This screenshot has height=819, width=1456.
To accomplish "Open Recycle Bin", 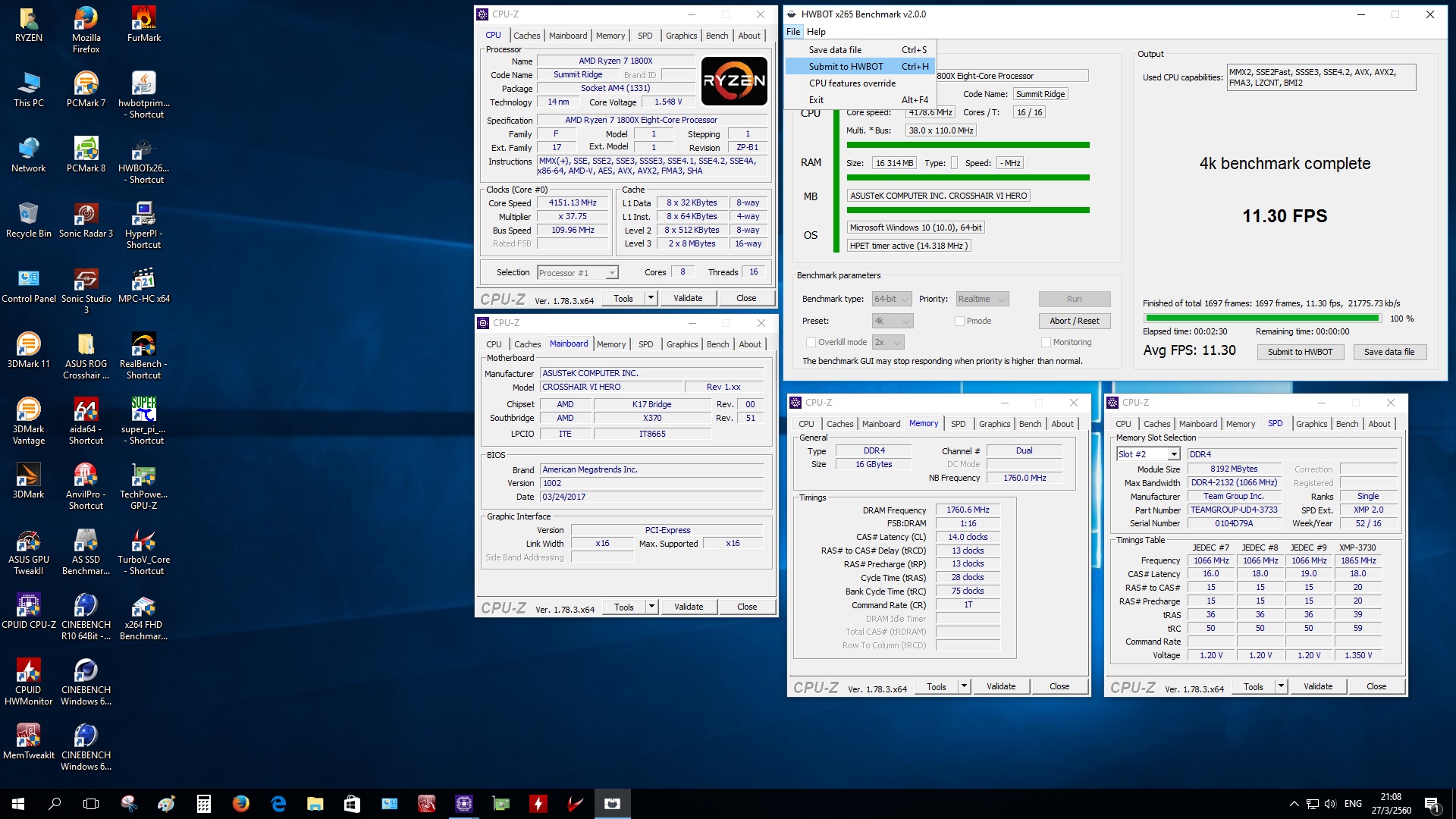I will point(29,220).
